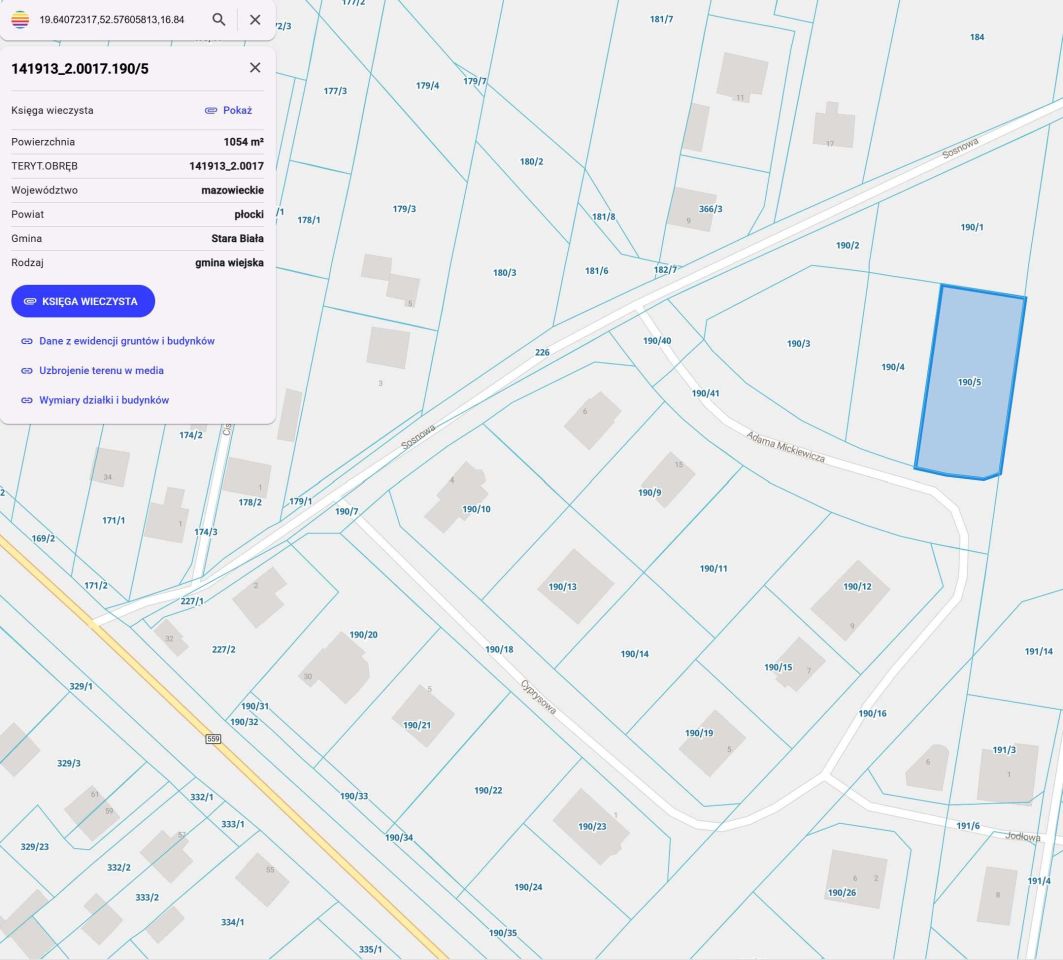Select parcel 190/20 on the map
The width and height of the screenshot is (1063, 960).
point(363,635)
